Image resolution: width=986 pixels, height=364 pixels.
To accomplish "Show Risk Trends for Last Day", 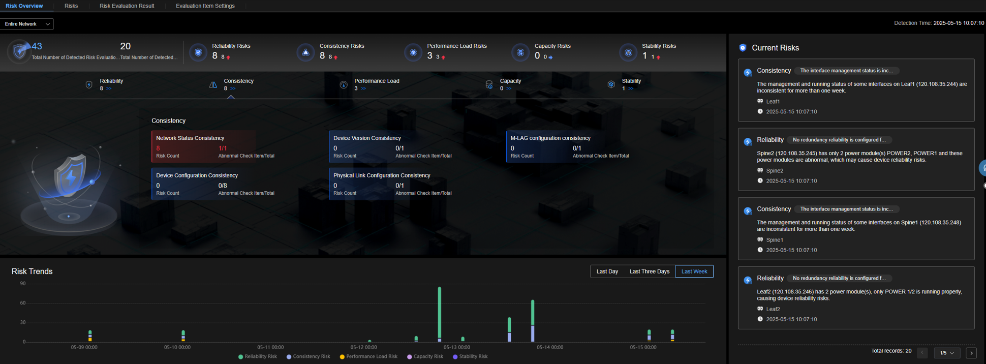I will 607,272.
